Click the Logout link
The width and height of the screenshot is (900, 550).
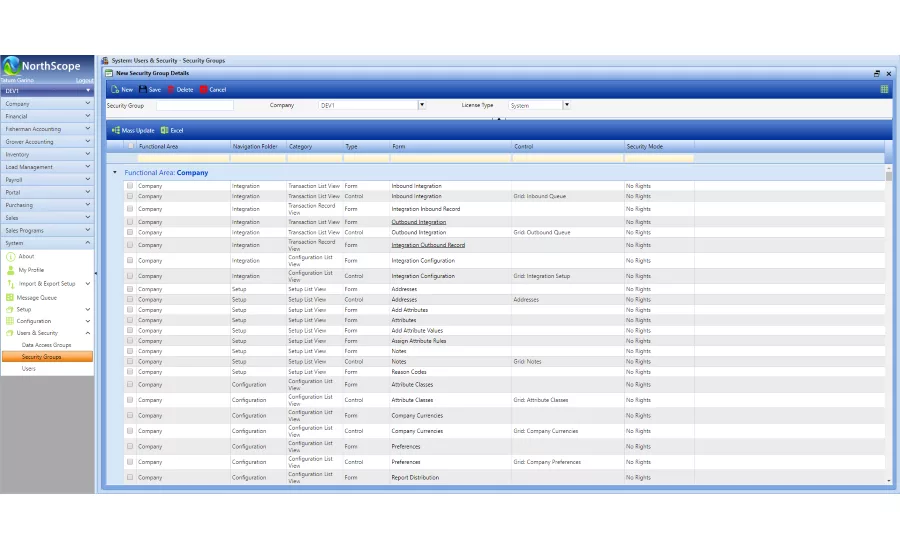[x=84, y=80]
